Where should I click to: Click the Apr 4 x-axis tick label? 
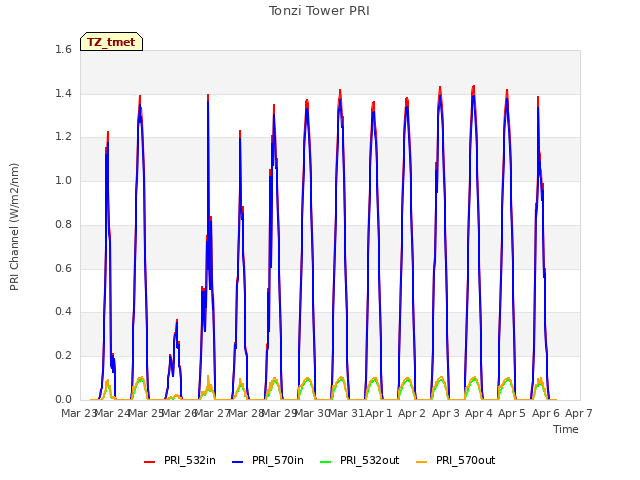pos(479,413)
